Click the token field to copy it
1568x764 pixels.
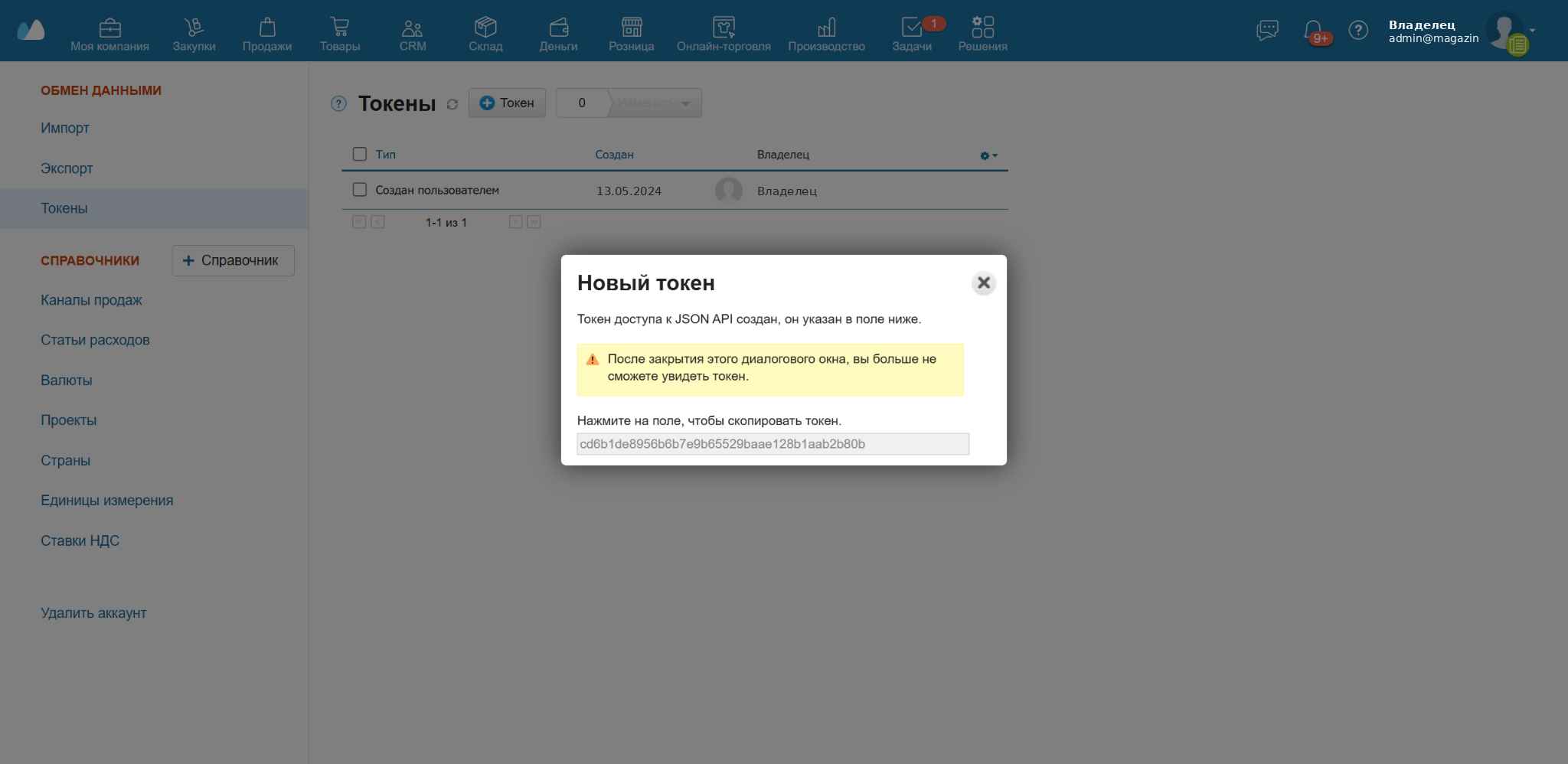[x=773, y=444]
